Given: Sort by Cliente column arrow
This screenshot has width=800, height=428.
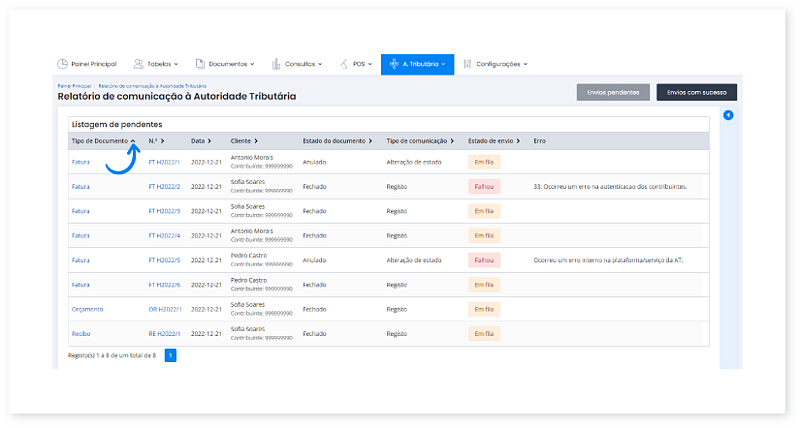Looking at the screenshot, I should [x=256, y=141].
